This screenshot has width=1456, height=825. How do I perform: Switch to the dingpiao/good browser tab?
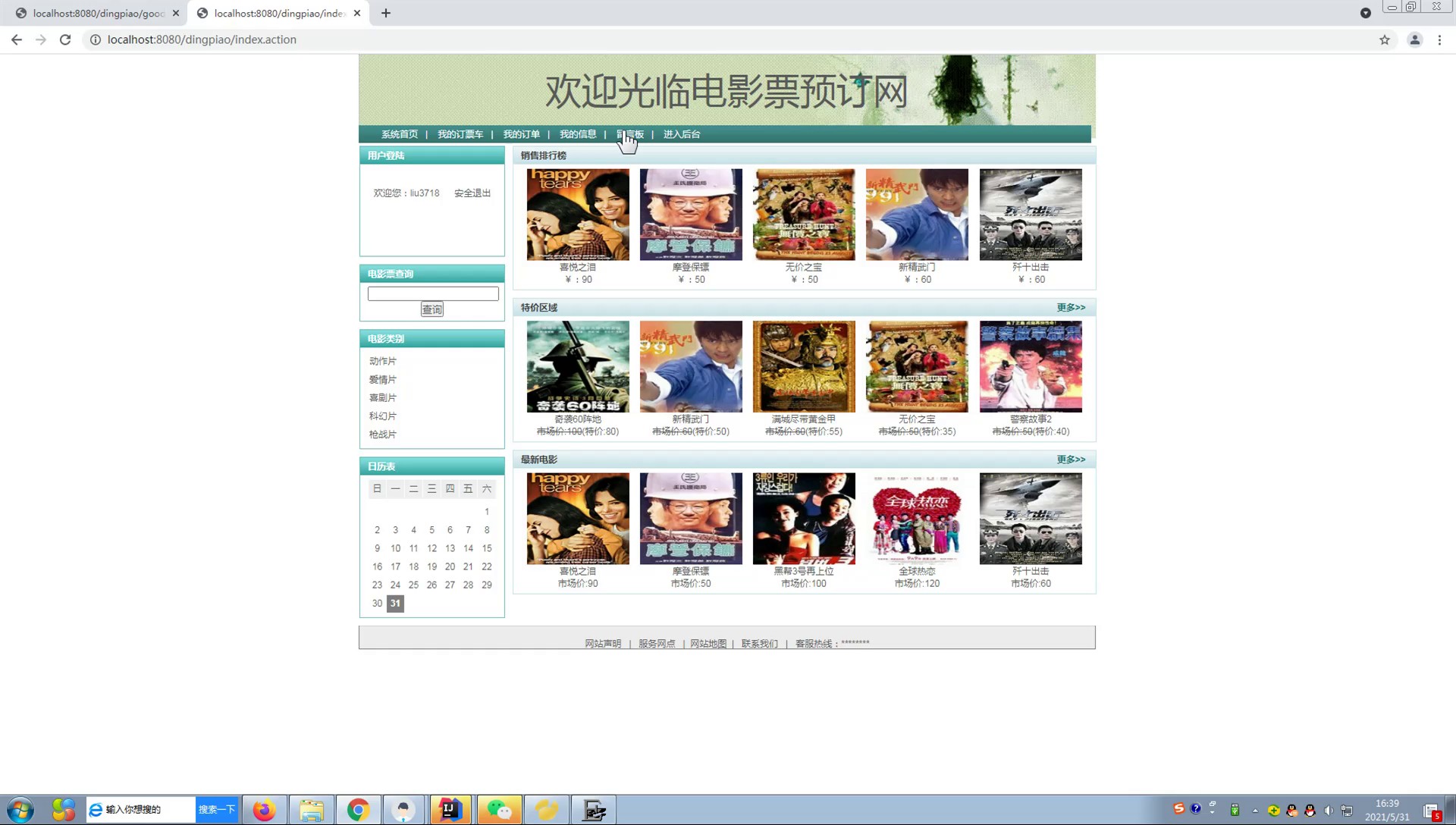click(x=99, y=13)
